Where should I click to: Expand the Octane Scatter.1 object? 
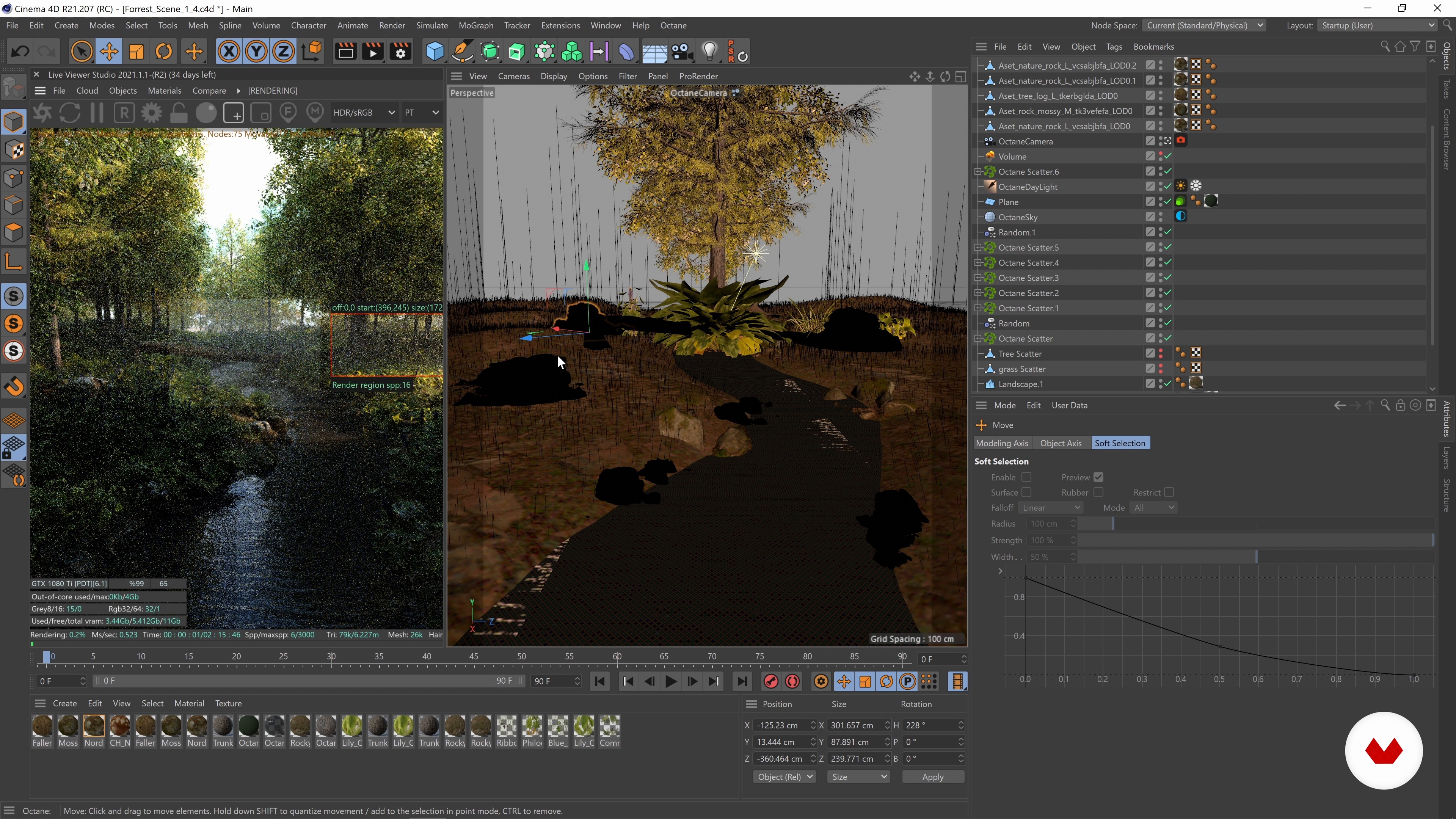pyautogui.click(x=978, y=308)
